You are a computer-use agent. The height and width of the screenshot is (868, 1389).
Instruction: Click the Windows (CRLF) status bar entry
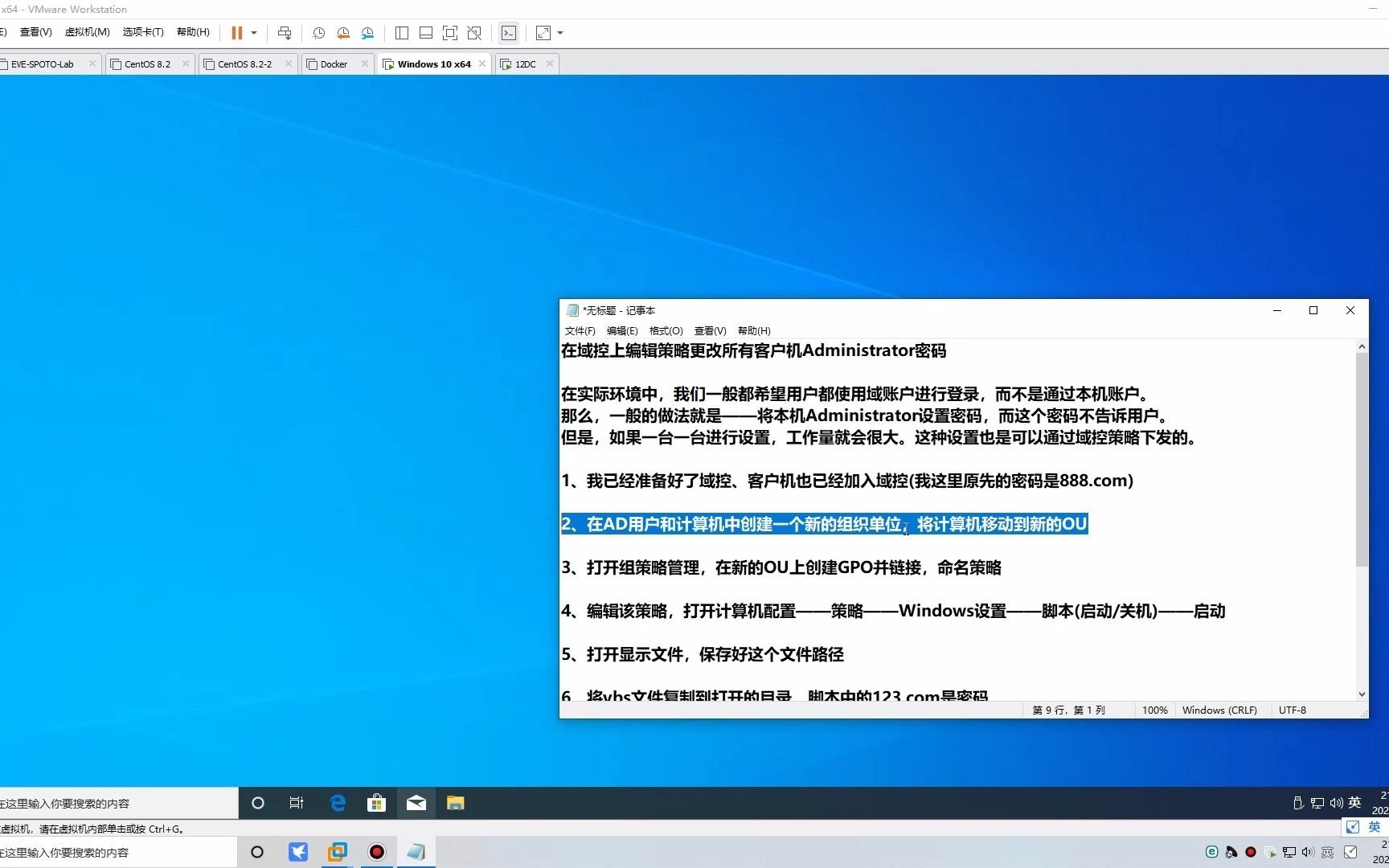coord(1219,710)
